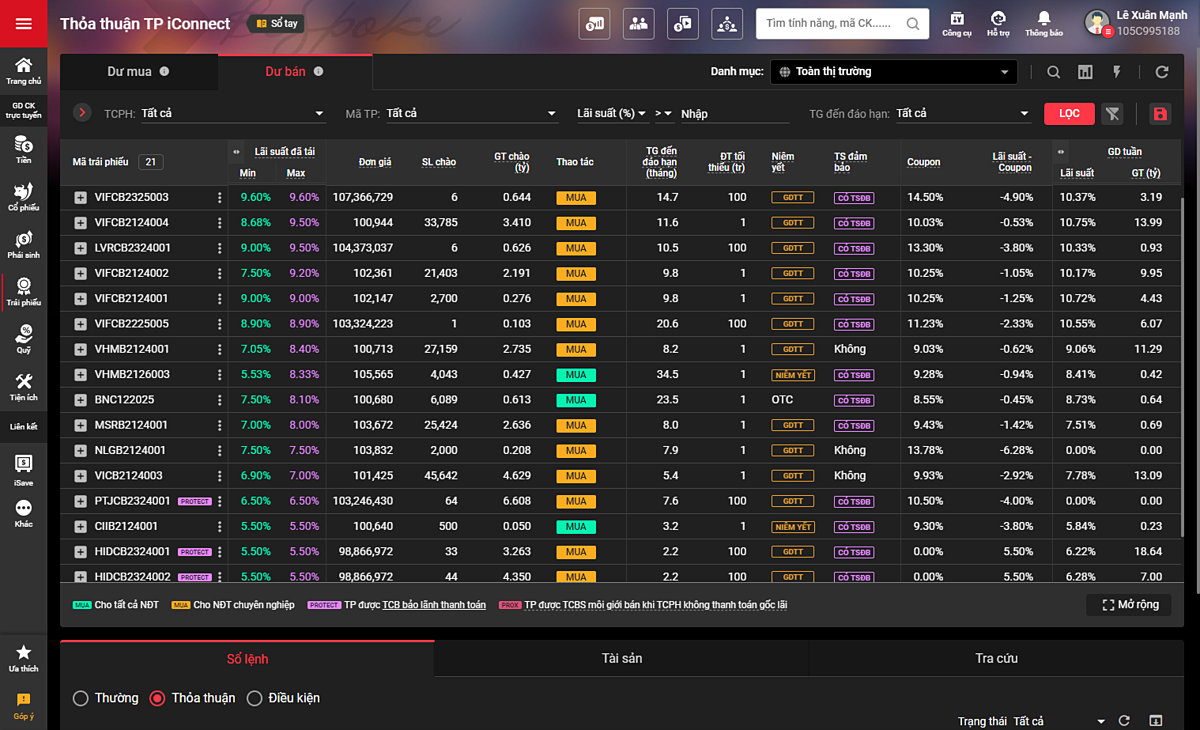Click the refresh icon beside Danh mục
This screenshot has height=730, width=1200.
pyautogui.click(x=1161, y=72)
